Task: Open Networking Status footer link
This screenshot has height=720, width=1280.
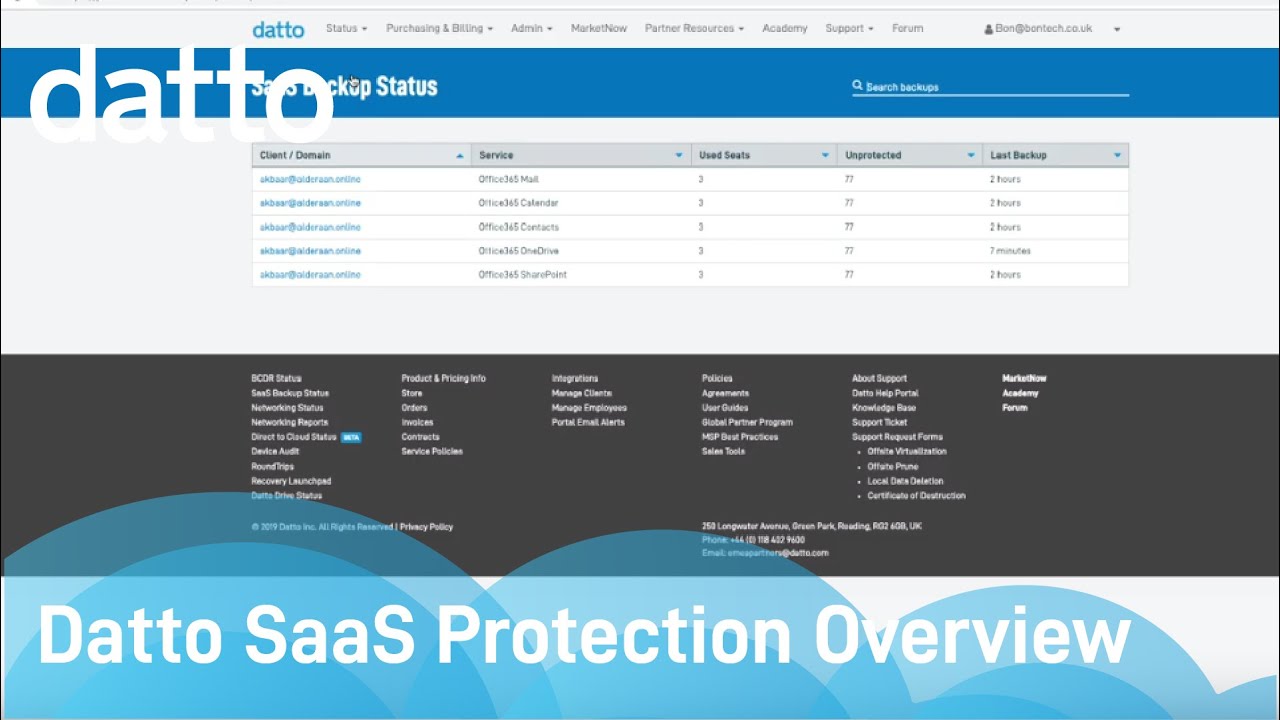Action: (x=287, y=408)
